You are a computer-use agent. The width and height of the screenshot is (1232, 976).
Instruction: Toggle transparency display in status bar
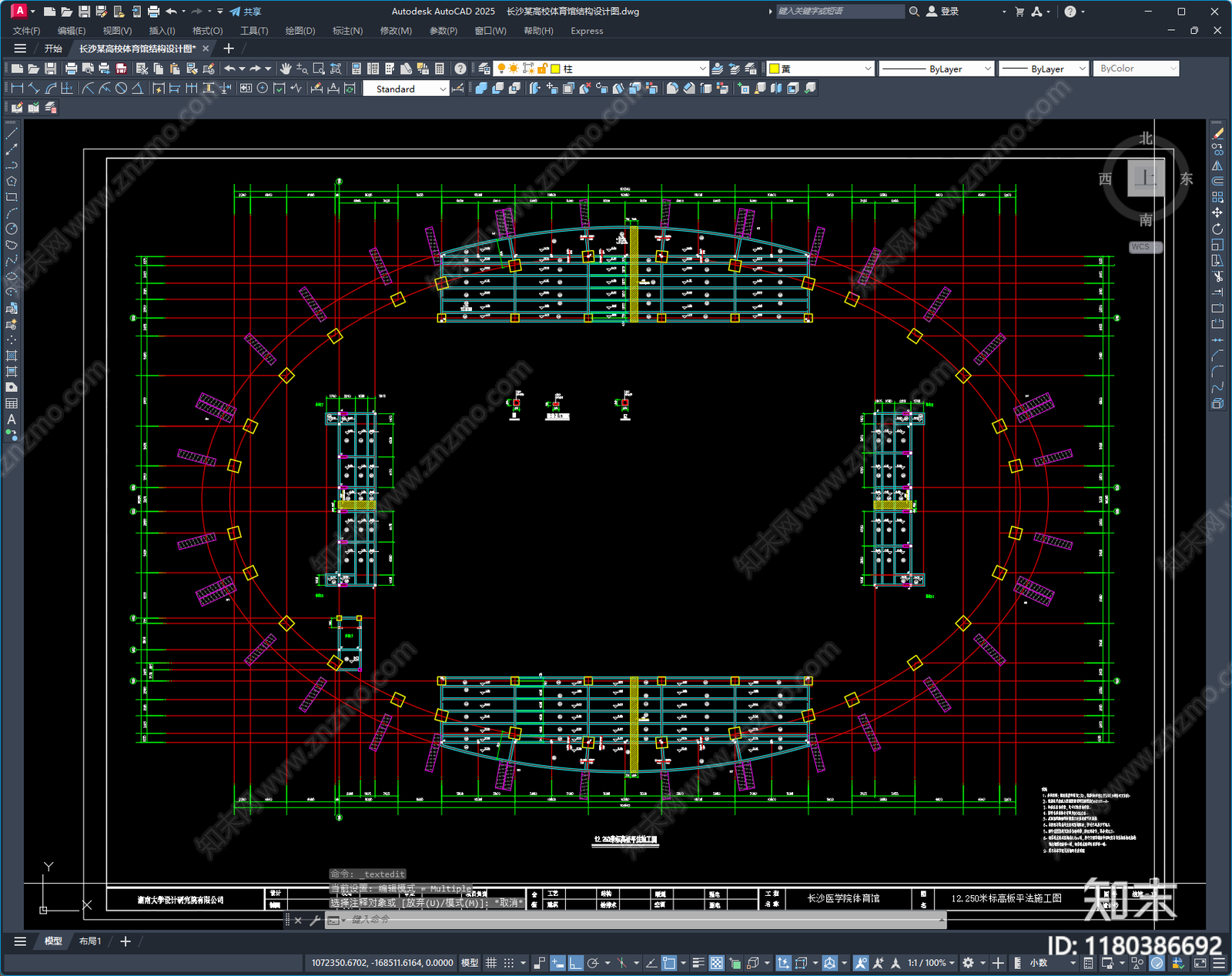tap(717, 963)
